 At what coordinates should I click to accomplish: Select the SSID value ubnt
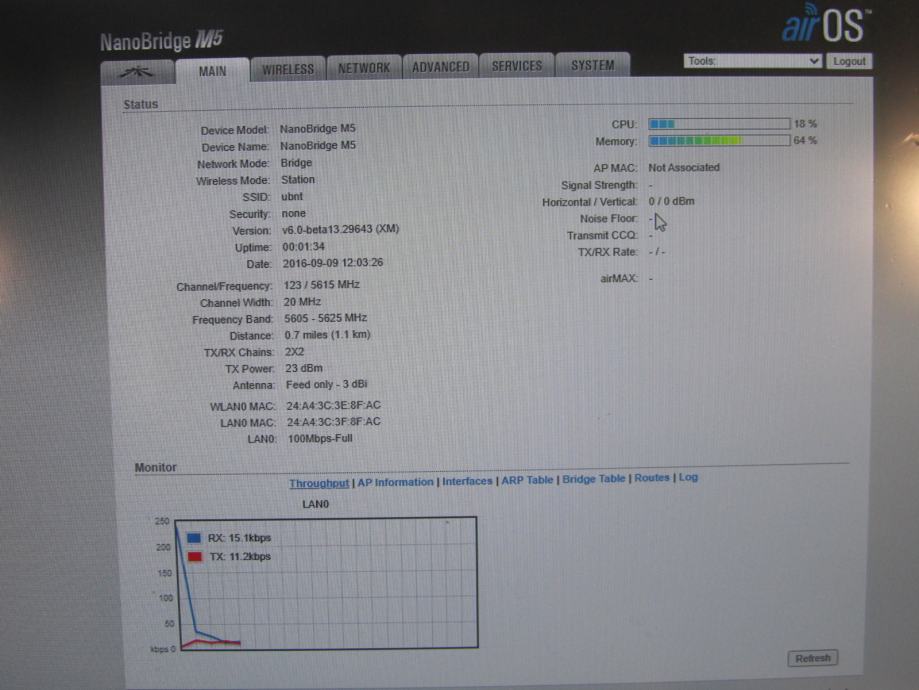click(292, 196)
